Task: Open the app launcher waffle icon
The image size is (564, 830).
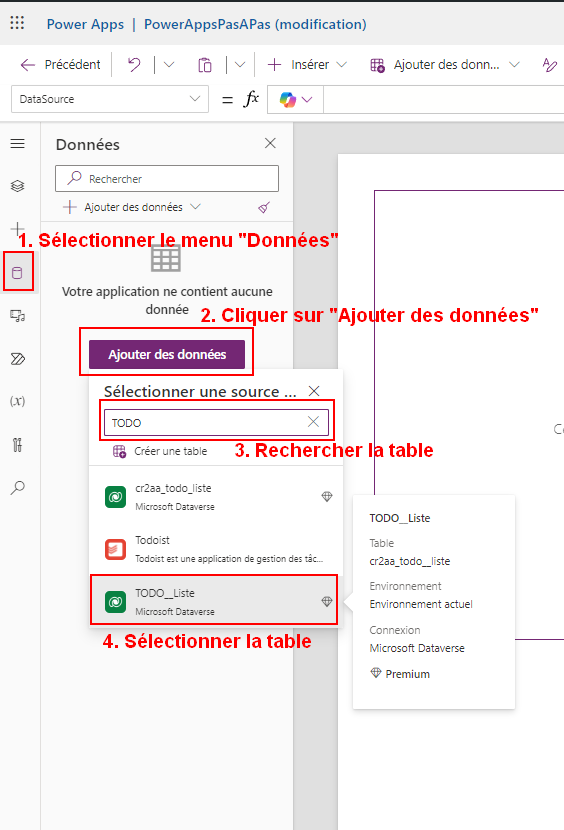Action: tap(17, 23)
